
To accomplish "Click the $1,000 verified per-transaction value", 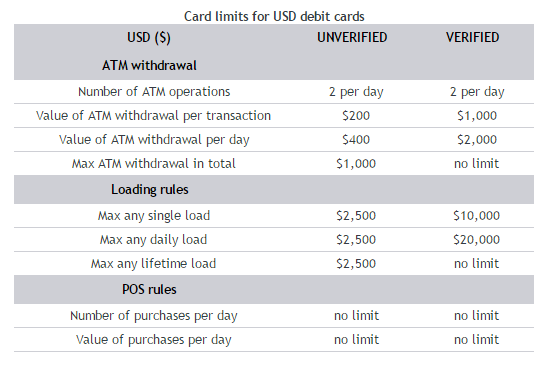I will click(477, 116).
